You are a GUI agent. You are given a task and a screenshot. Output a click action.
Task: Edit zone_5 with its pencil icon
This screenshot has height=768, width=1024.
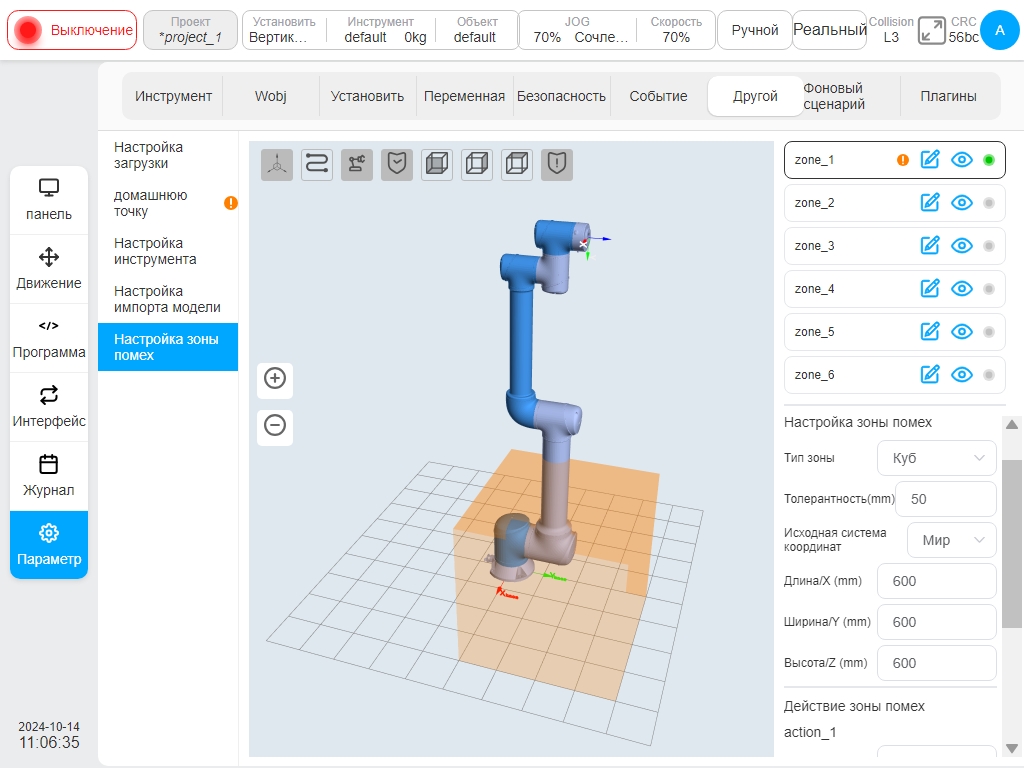click(930, 332)
